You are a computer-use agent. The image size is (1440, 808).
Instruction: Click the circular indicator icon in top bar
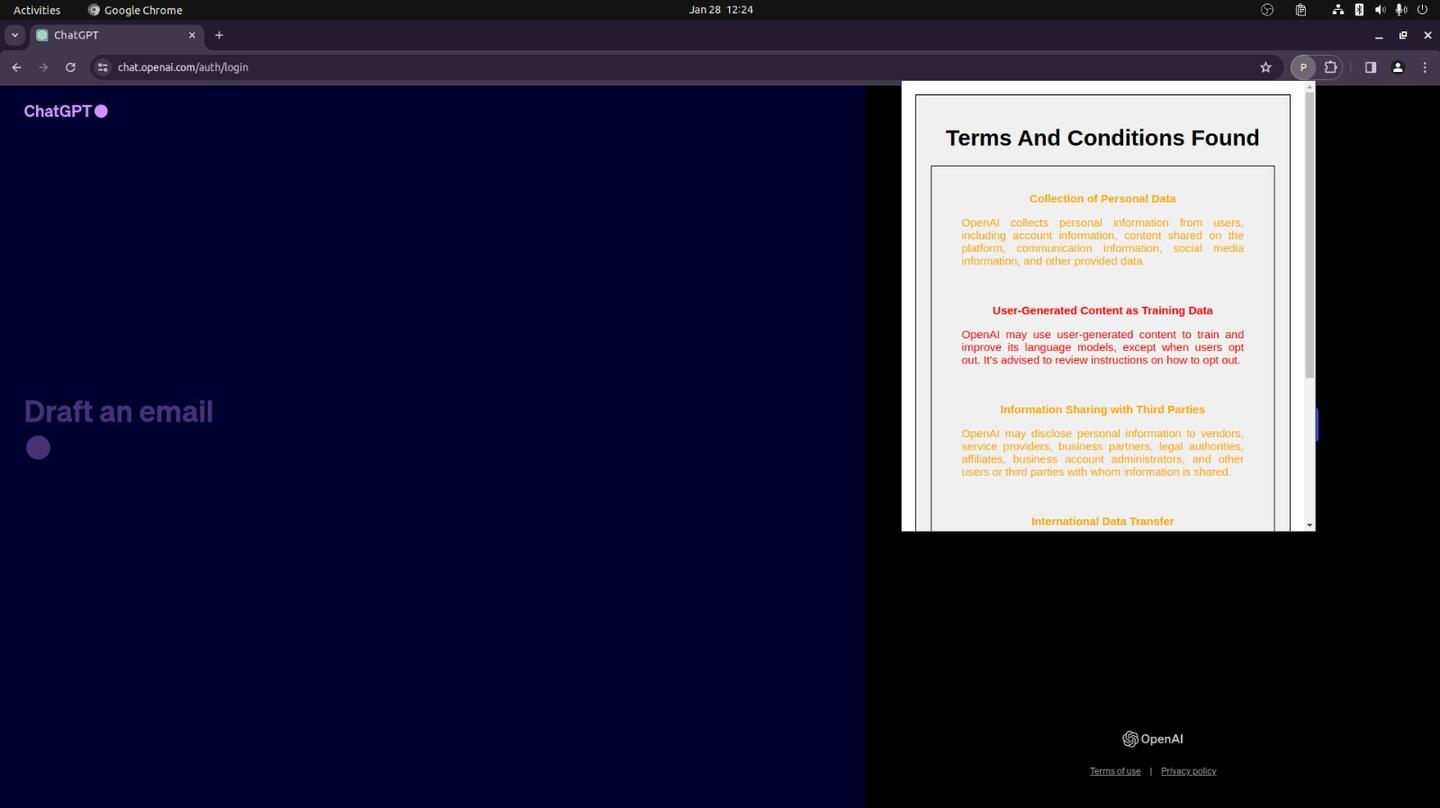point(1267,10)
